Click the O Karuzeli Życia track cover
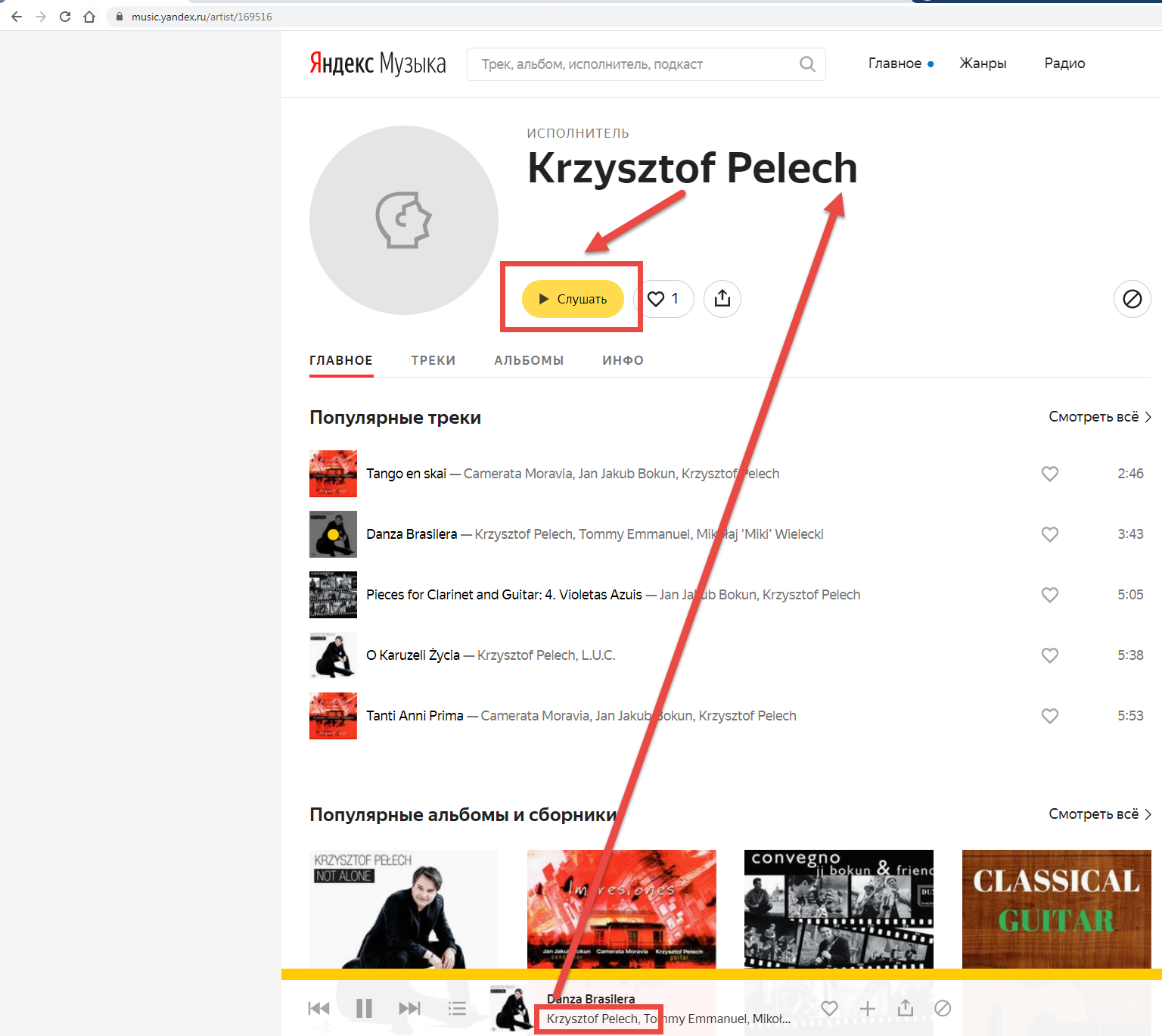Image resolution: width=1162 pixels, height=1036 pixels. tap(333, 655)
